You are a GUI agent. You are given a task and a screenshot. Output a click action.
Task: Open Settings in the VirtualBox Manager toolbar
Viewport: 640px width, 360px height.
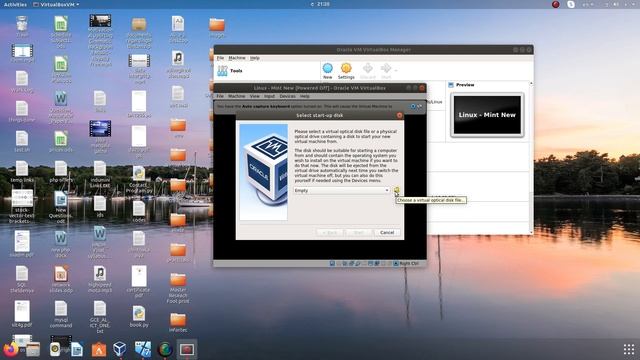tap(346, 71)
